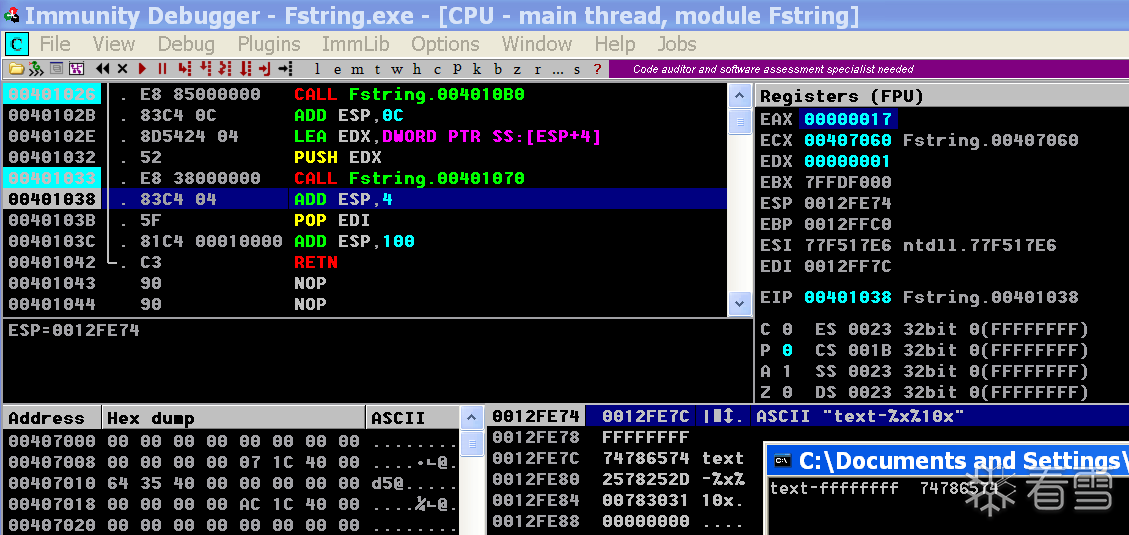This screenshot has height=535, width=1129.
Task: Run the program with red play icon
Action: [x=143, y=69]
